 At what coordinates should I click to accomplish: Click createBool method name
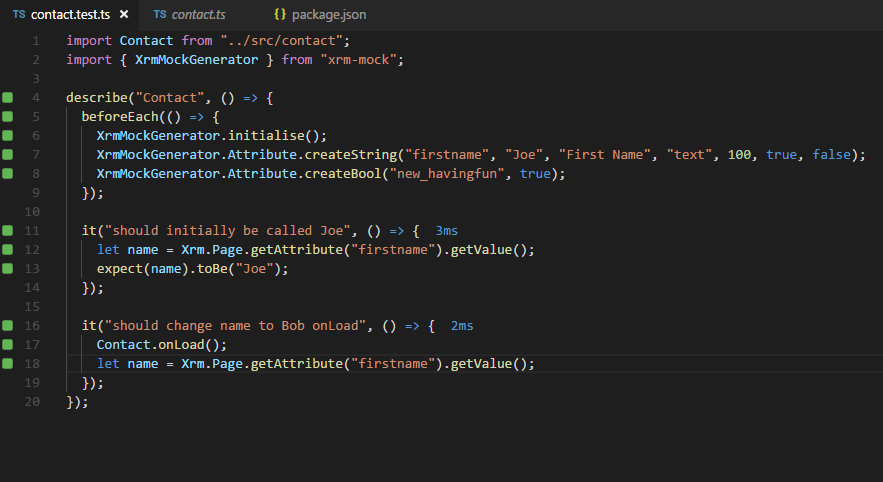343,173
